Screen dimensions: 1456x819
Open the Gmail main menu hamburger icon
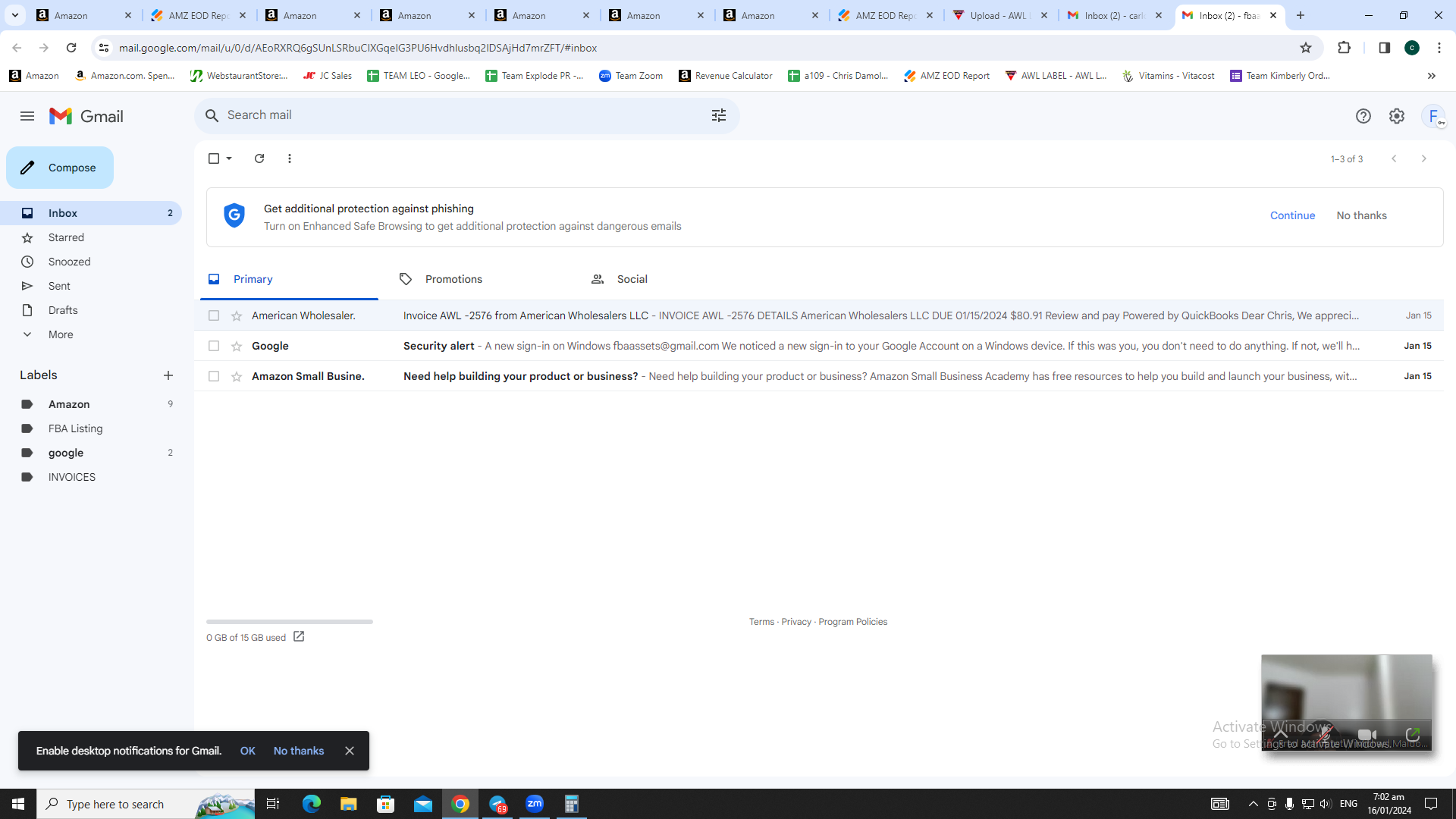27,116
